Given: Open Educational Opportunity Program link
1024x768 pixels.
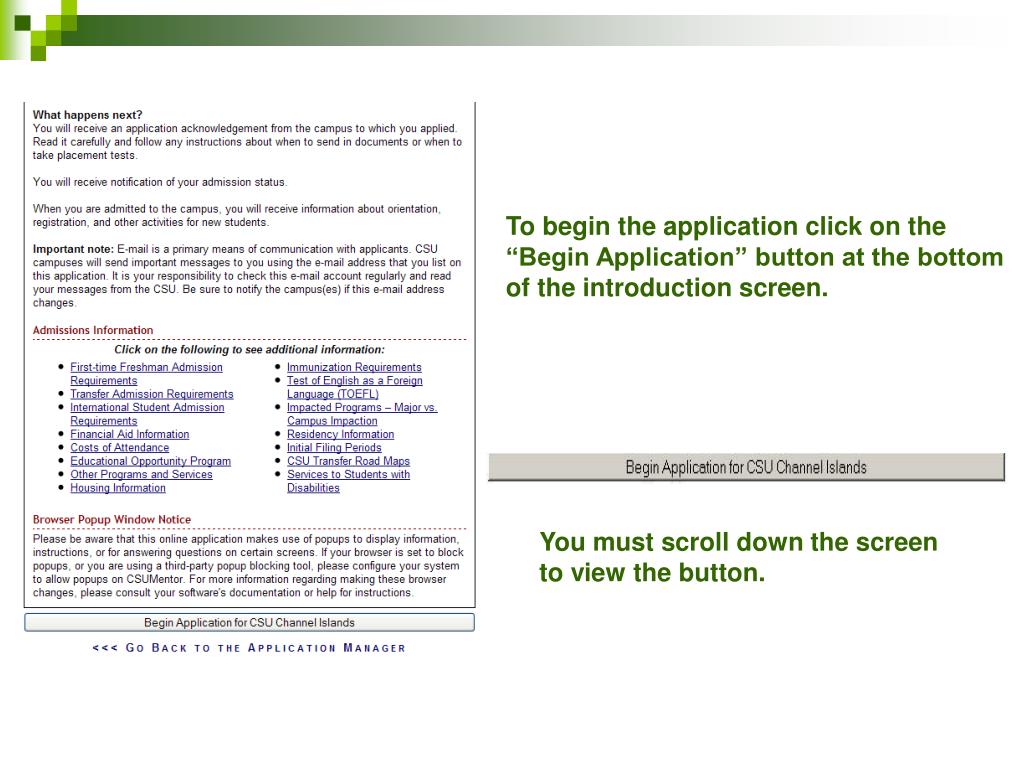Looking at the screenshot, I should (150, 461).
